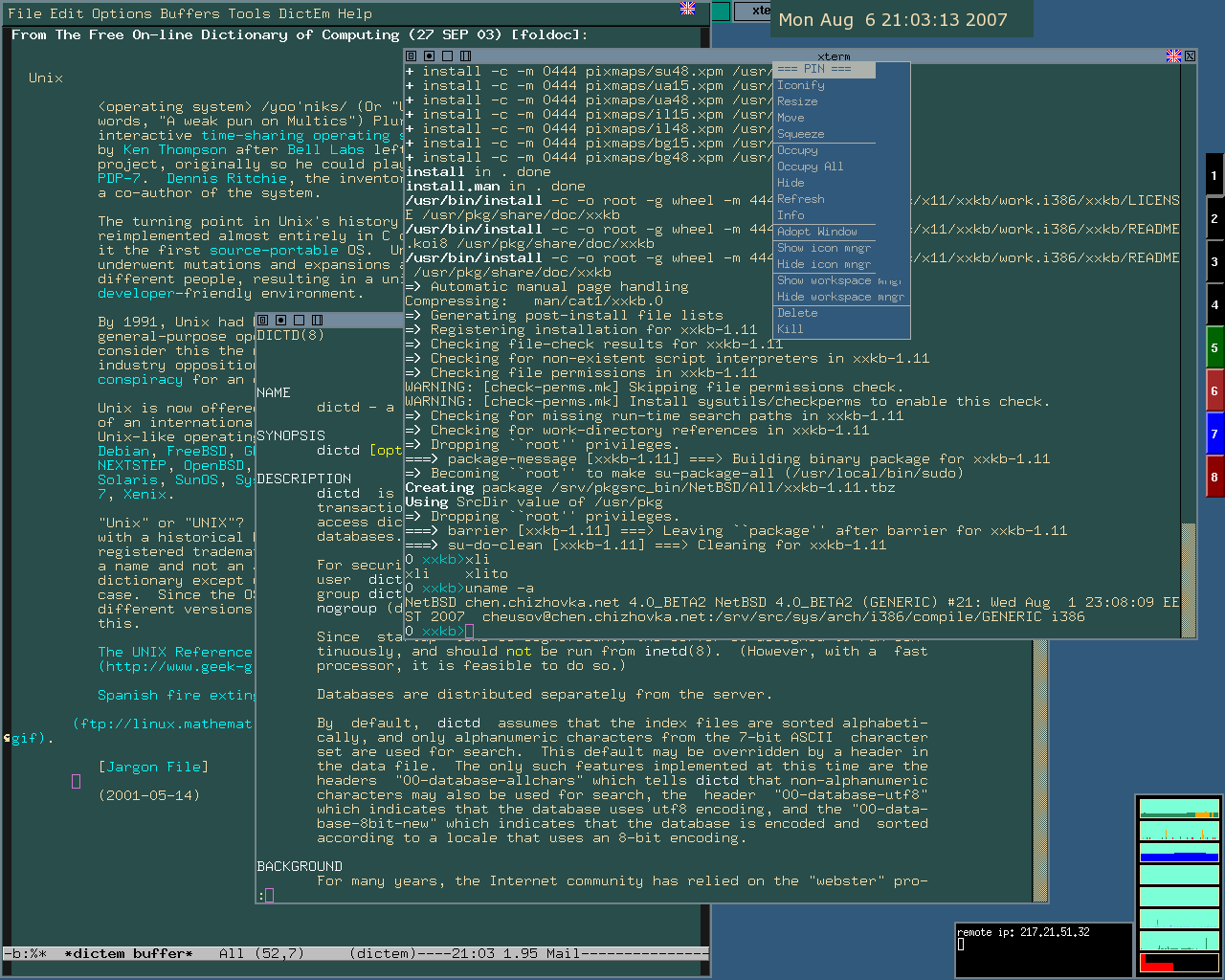Open the Tools menu in Emacs
Image resolution: width=1225 pixels, height=980 pixels.
[249, 13]
